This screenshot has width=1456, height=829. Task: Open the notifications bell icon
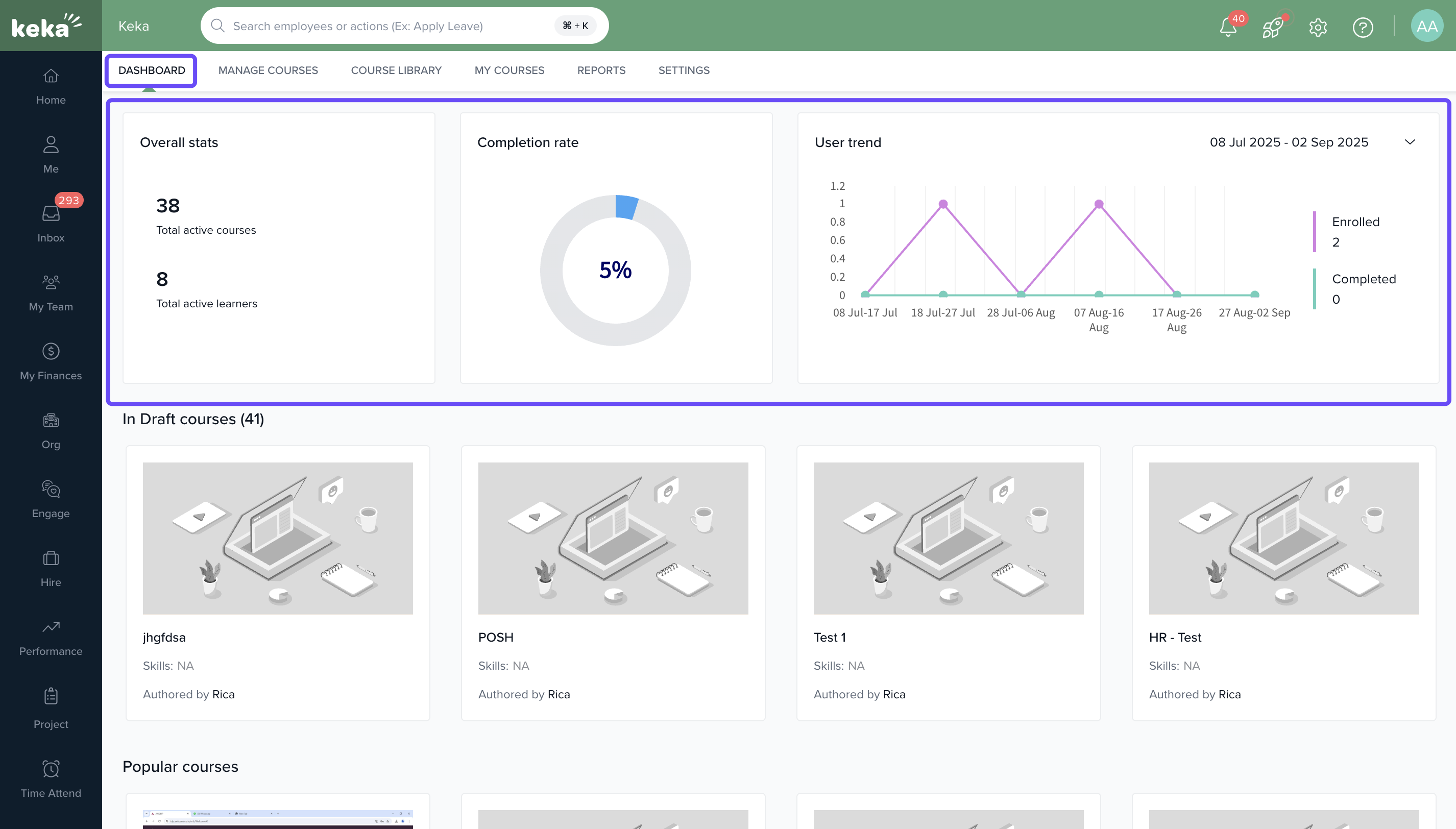(x=1228, y=27)
